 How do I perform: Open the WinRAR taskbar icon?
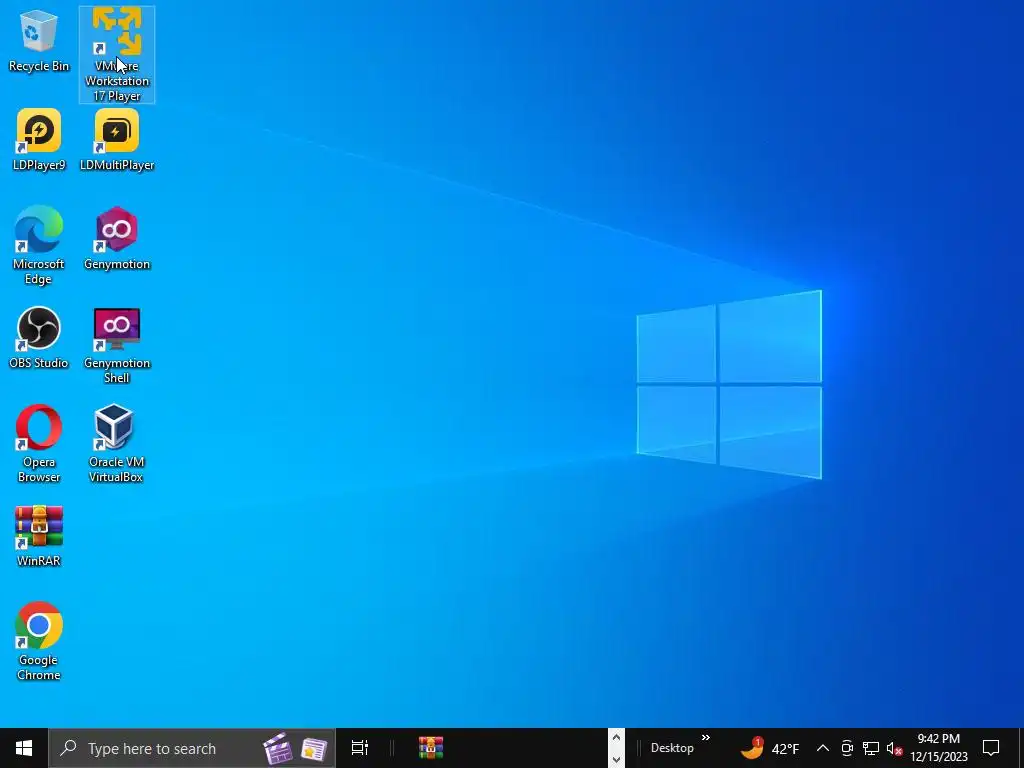point(431,748)
